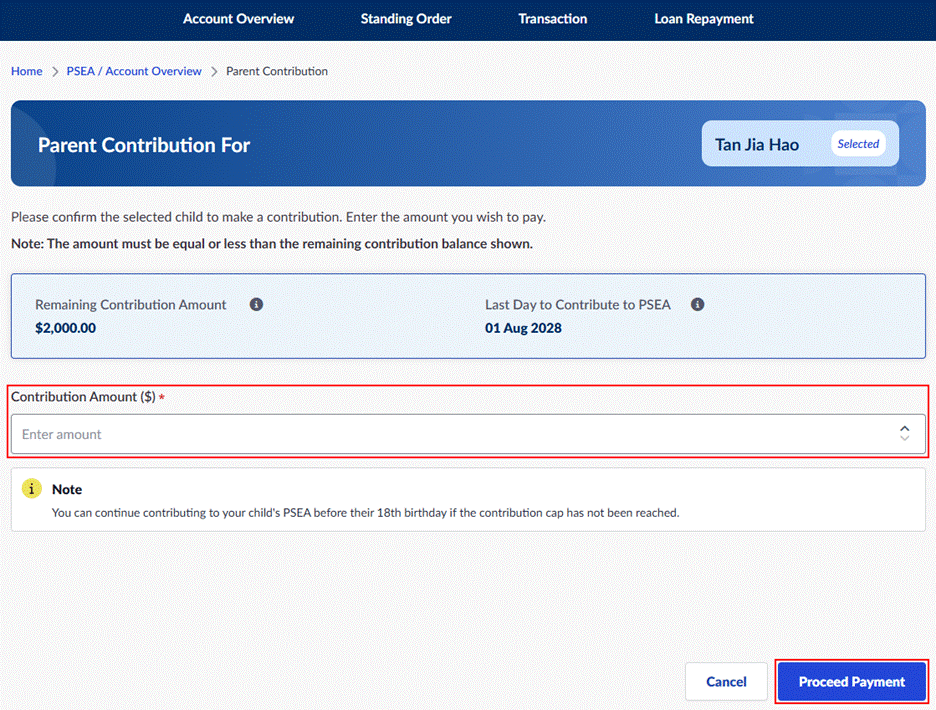
Task: Click the Proceed Payment button
Action: [852, 681]
